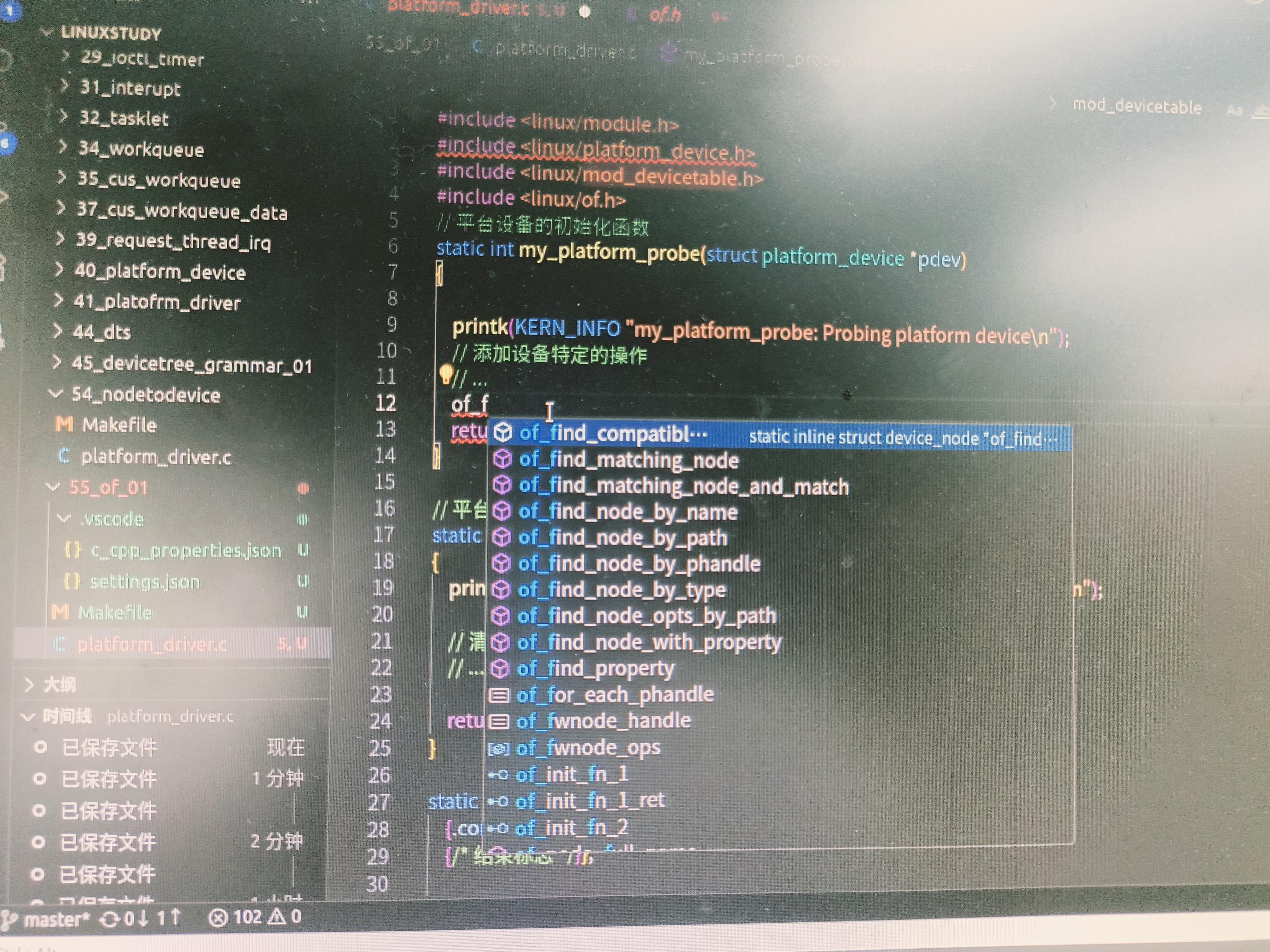Click the of_fwnode_ops variable icon
This screenshot has width=1270, height=952.
click(498, 749)
